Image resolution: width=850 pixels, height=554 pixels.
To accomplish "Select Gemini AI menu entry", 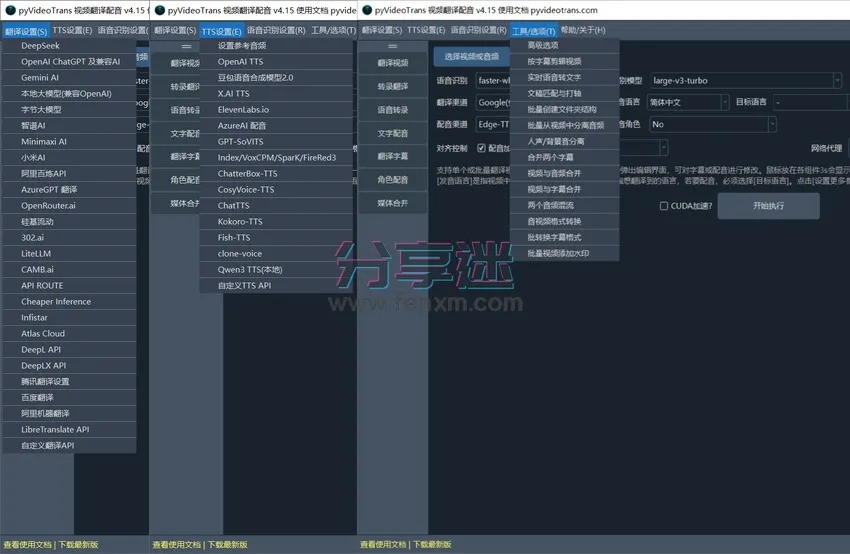I will (x=69, y=78).
